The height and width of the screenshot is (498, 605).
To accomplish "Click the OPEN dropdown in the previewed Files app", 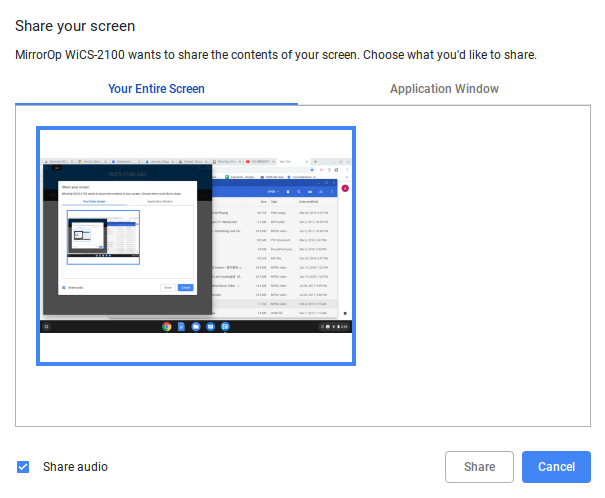I will click(271, 191).
